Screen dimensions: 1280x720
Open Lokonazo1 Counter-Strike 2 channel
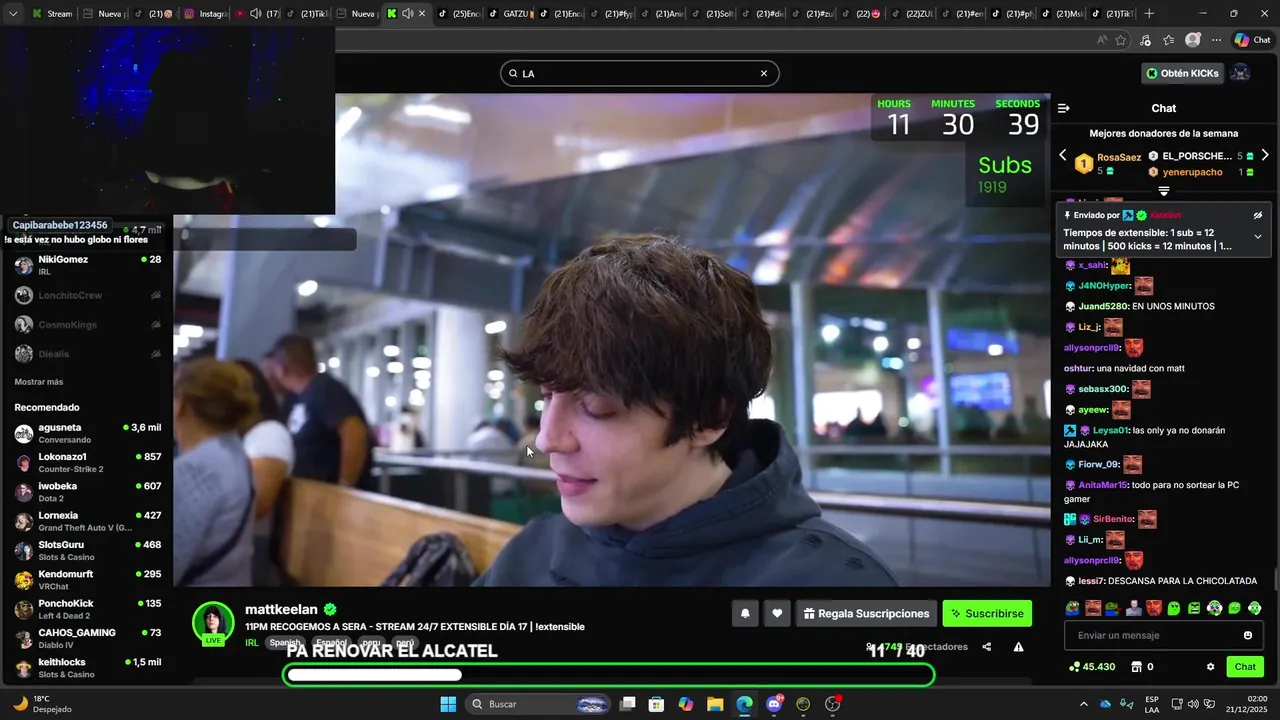click(x=87, y=463)
